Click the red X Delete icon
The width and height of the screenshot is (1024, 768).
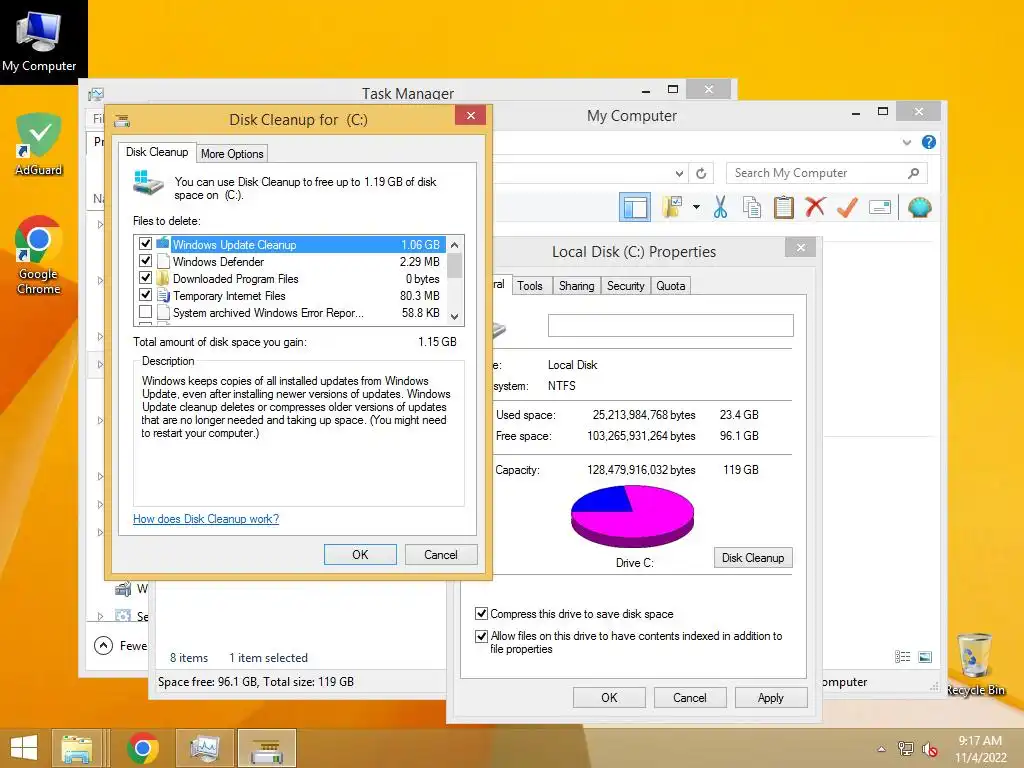[815, 208]
